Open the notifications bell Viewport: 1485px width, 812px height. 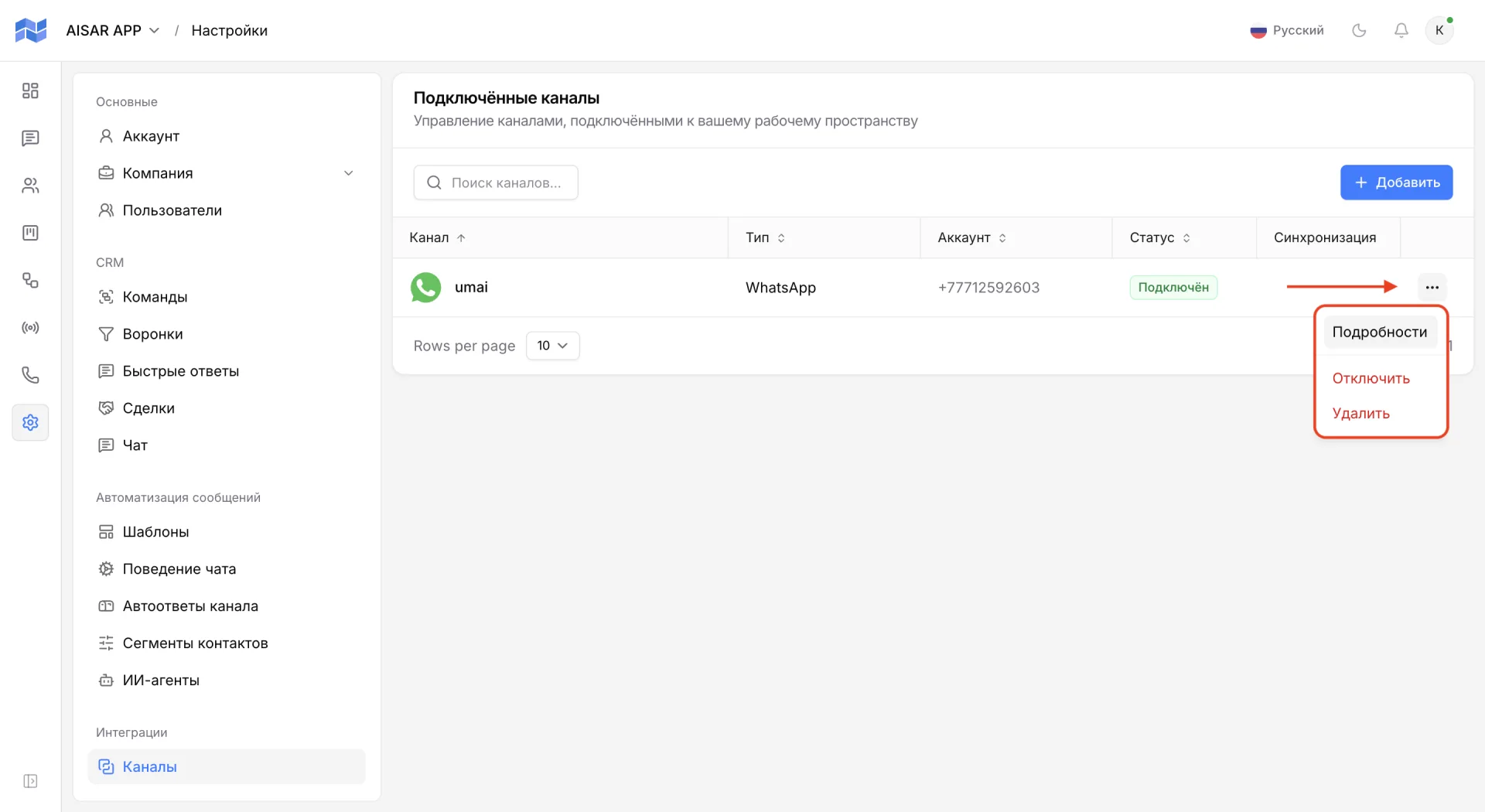(x=1401, y=30)
